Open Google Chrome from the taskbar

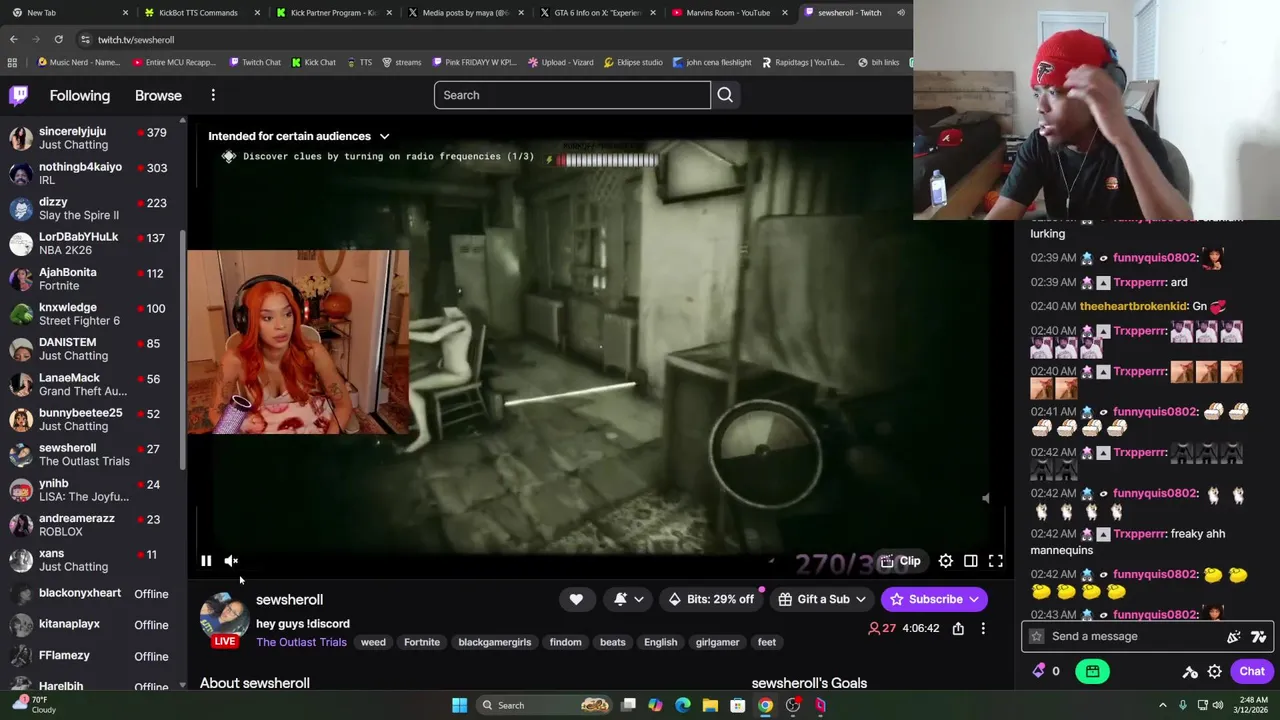click(765, 705)
